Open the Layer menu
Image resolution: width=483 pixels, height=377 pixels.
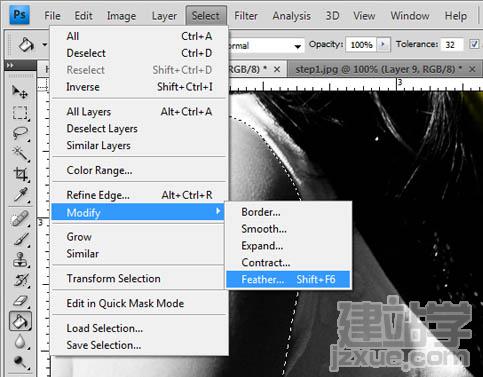[164, 16]
